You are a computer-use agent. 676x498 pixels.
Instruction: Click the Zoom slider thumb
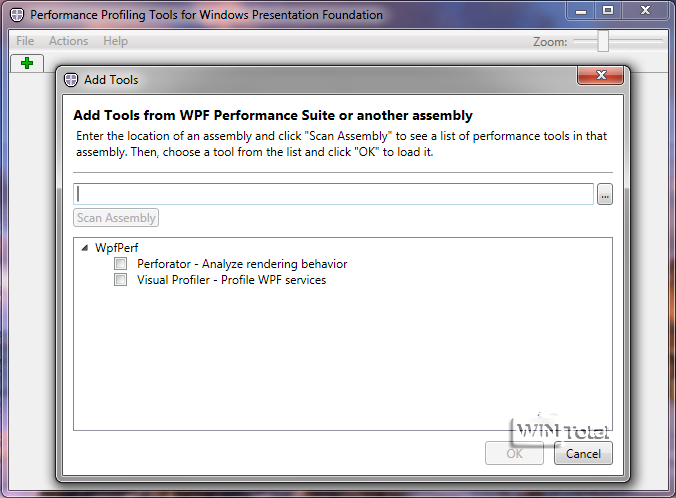[x=603, y=41]
